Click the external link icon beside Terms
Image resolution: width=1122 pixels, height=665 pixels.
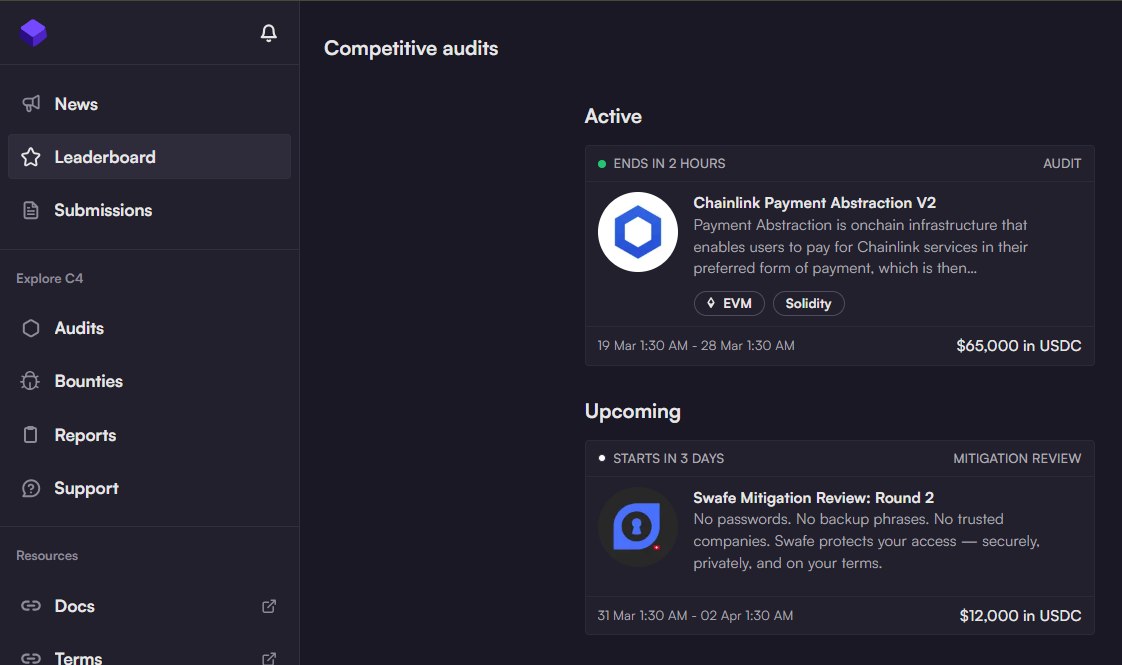(x=269, y=659)
